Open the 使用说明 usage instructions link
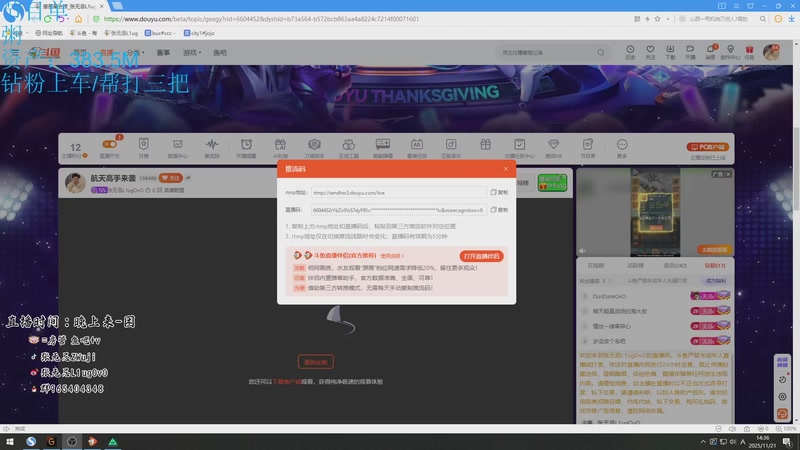Viewport: 800px width, 450px height. 392,256
